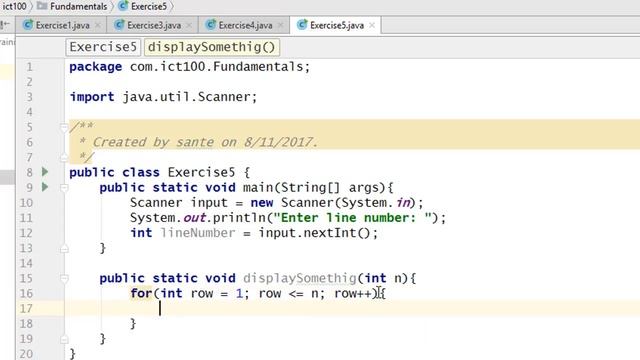The height and width of the screenshot is (360, 640).
Task: Click "input.nextInt()" call on line 12
Action: (x=315, y=233)
